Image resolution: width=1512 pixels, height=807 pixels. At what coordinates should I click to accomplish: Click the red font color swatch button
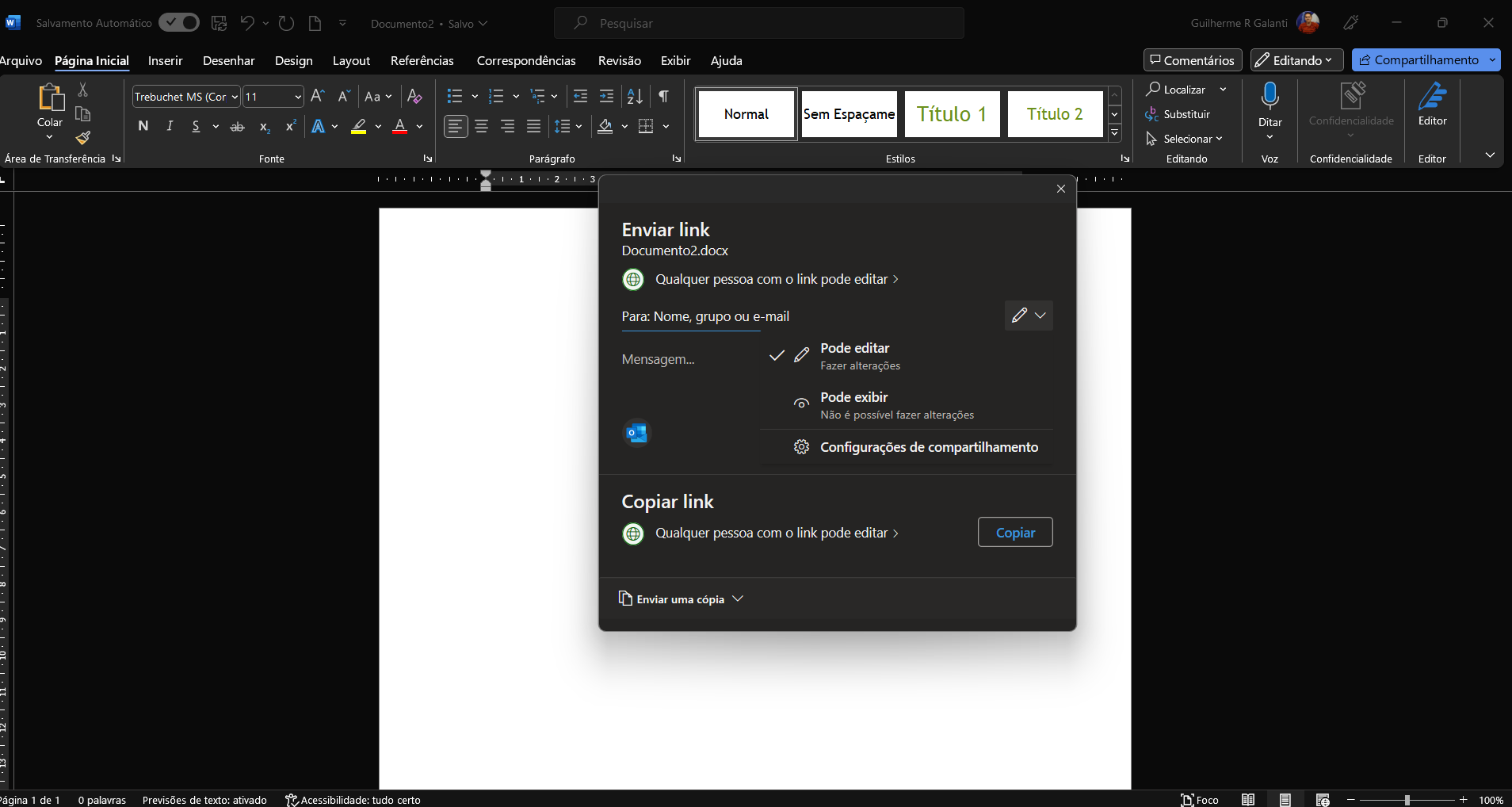coord(400,126)
